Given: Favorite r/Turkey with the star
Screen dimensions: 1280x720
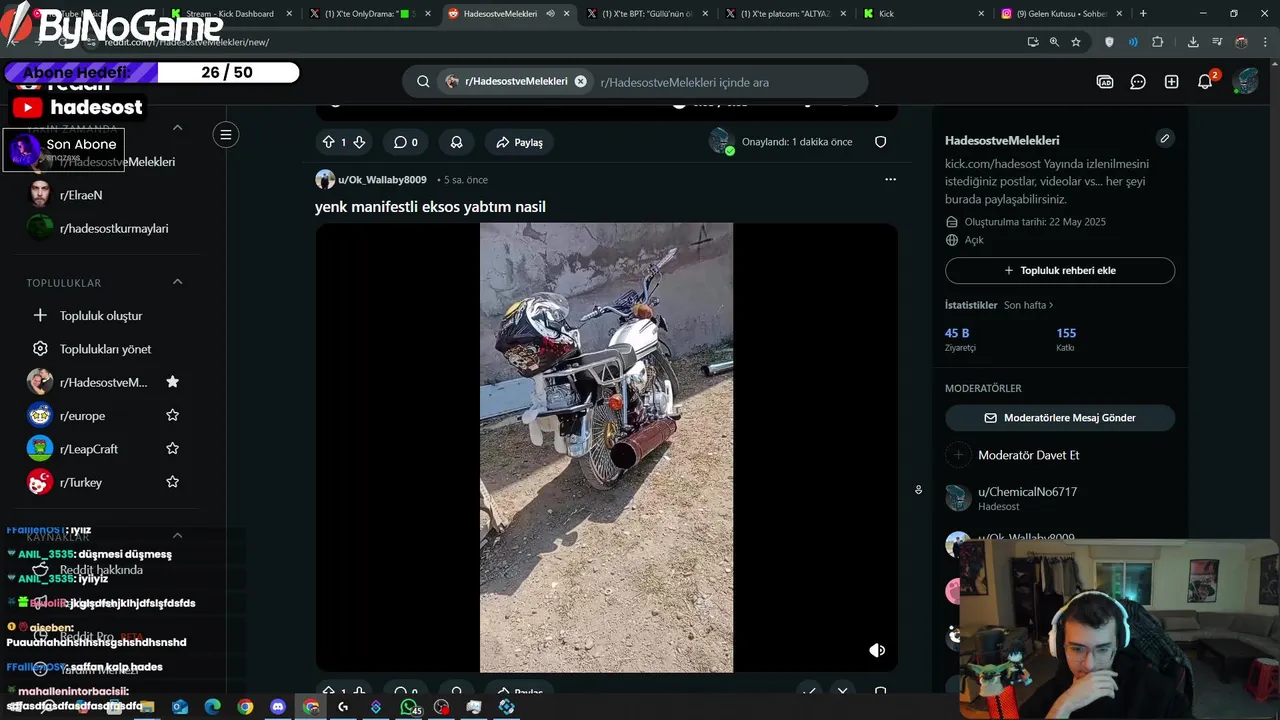Looking at the screenshot, I should coord(172,482).
